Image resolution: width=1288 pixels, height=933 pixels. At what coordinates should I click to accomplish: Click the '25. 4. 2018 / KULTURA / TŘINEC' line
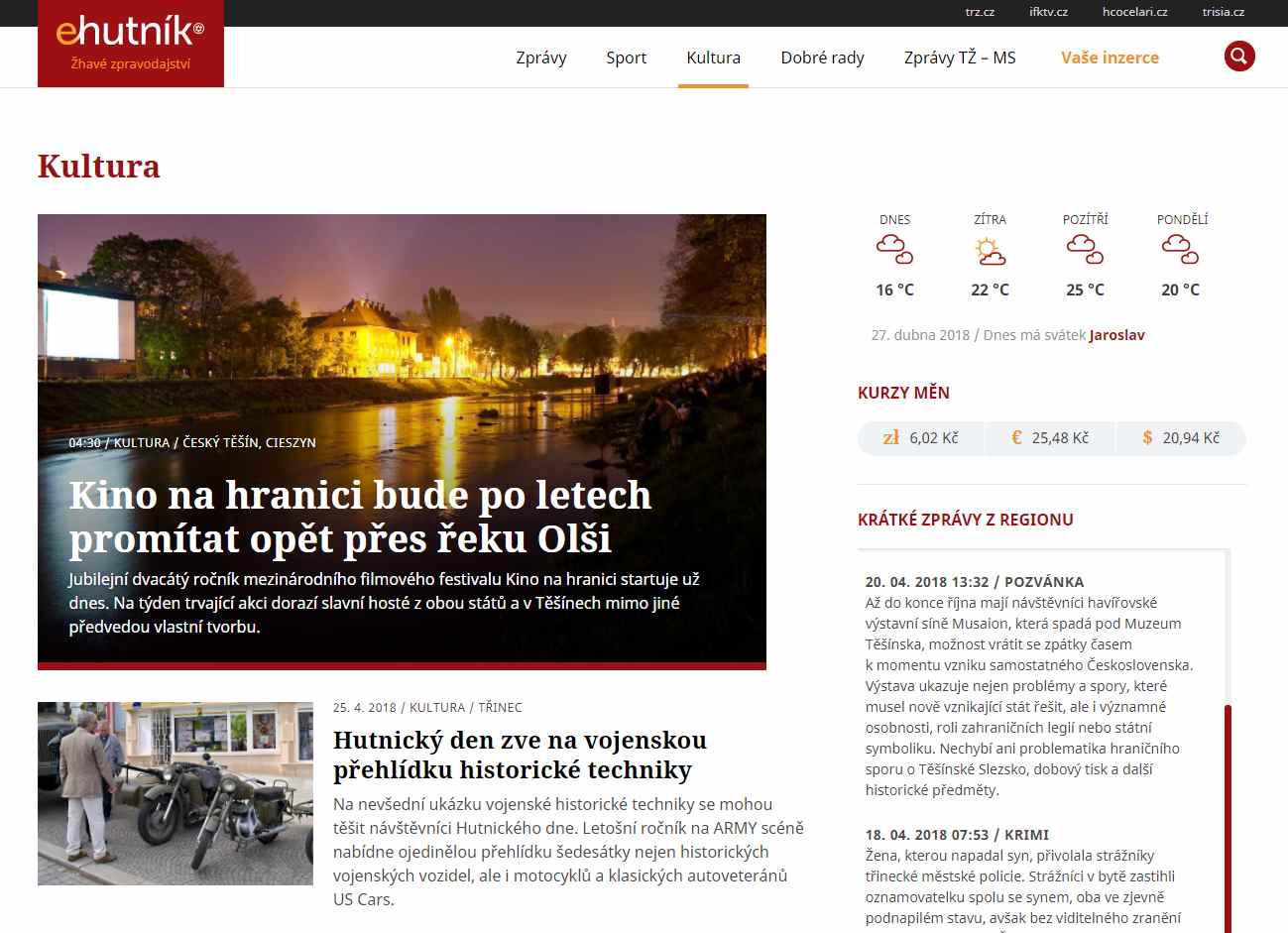click(427, 707)
